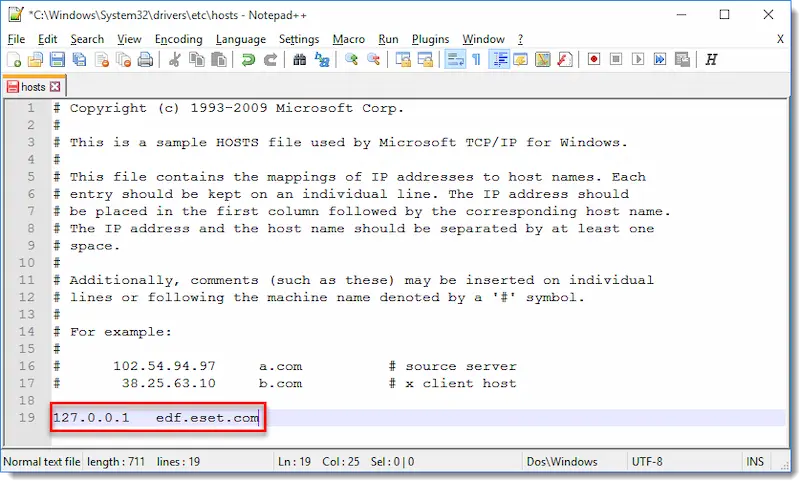
Task: Close the hosts tab with red X
Action: 55,87
